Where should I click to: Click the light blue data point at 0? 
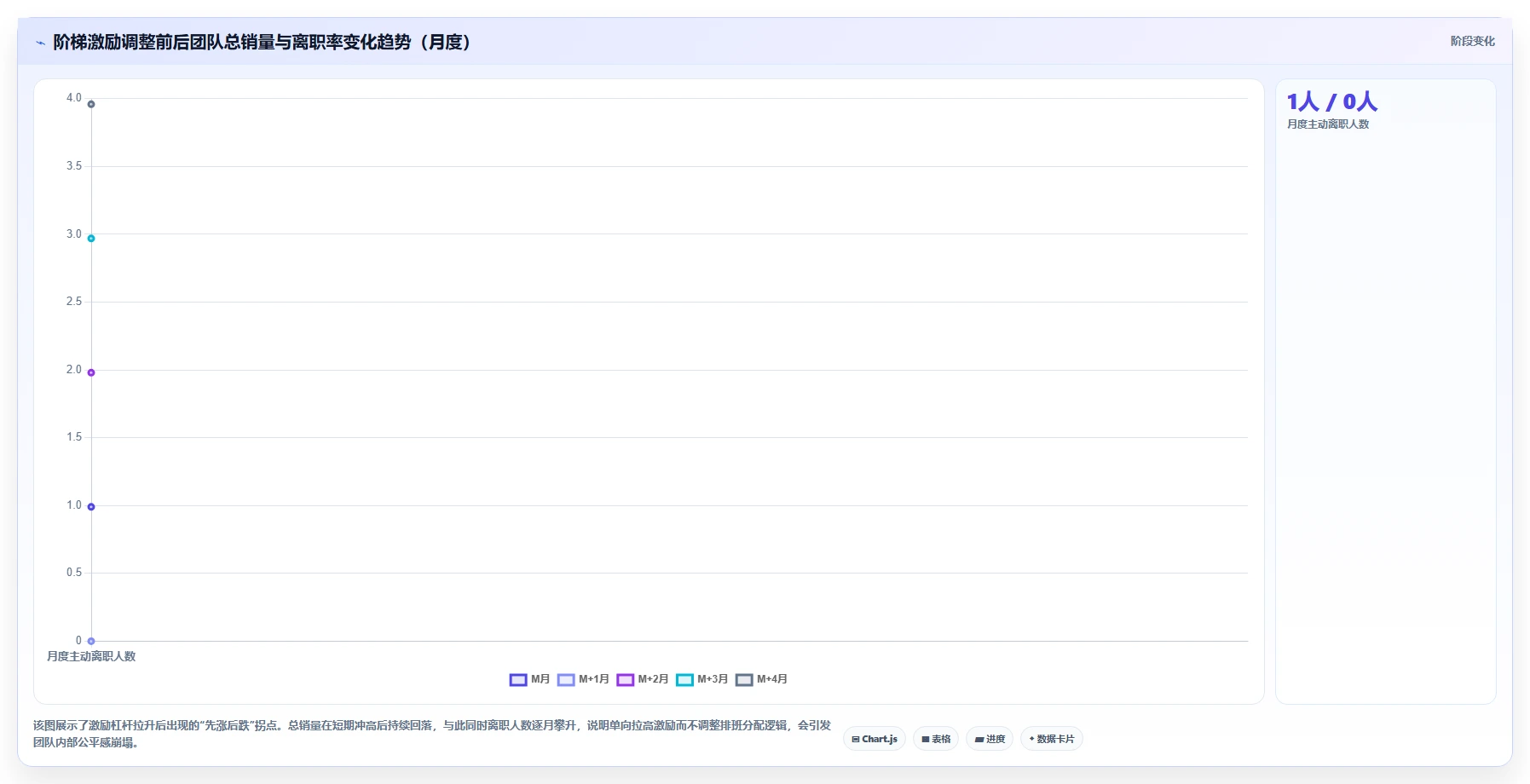click(x=91, y=641)
